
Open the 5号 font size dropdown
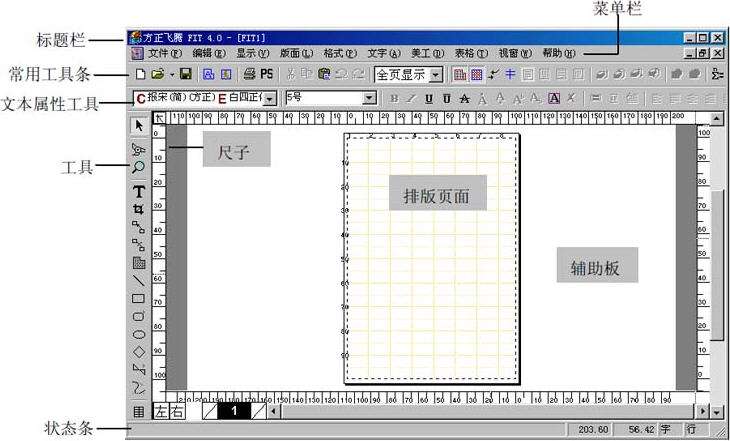369,98
